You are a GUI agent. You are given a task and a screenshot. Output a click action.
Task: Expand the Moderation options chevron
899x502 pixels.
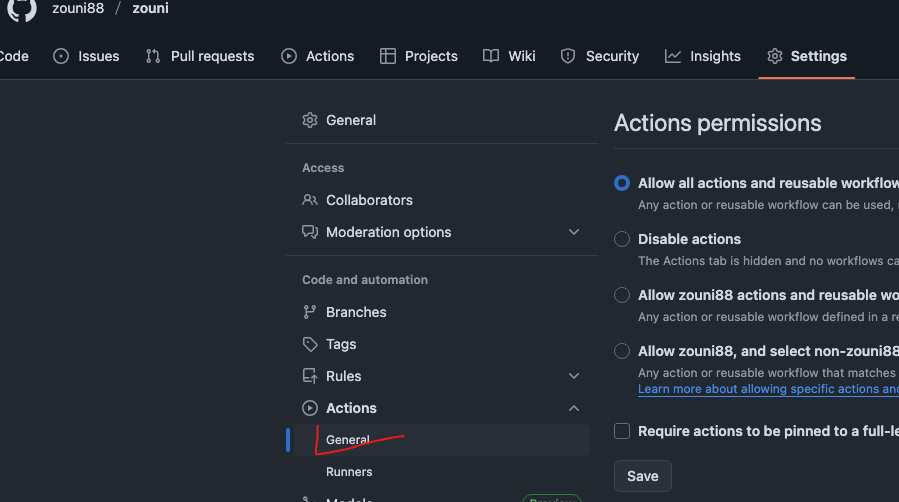[574, 232]
